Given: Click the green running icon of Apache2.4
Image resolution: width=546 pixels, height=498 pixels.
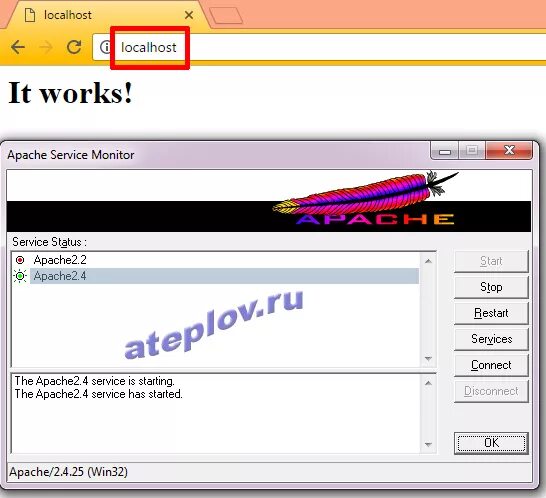Looking at the screenshot, I should (x=20, y=276).
